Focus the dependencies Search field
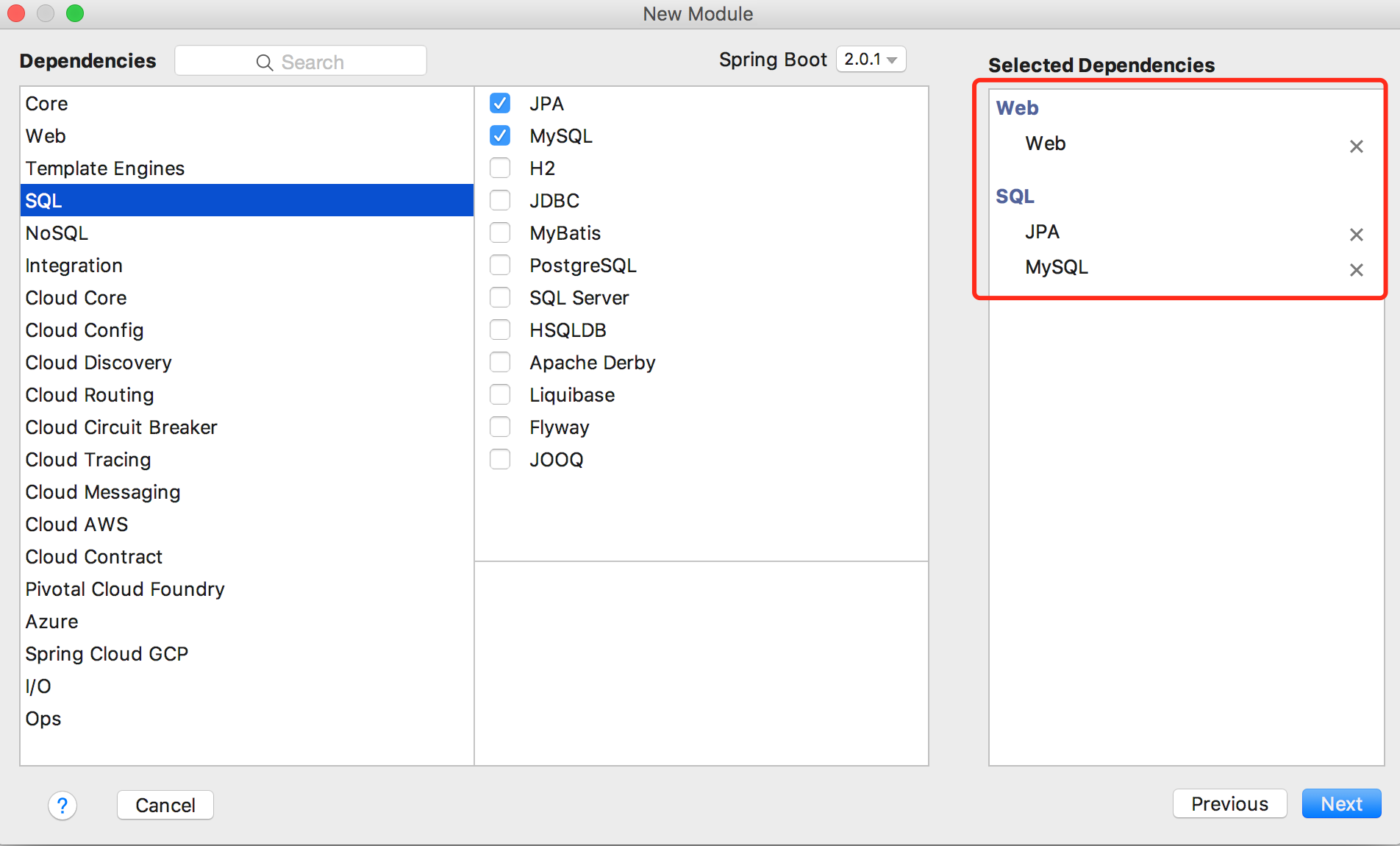This screenshot has width=1400, height=846. point(301,61)
